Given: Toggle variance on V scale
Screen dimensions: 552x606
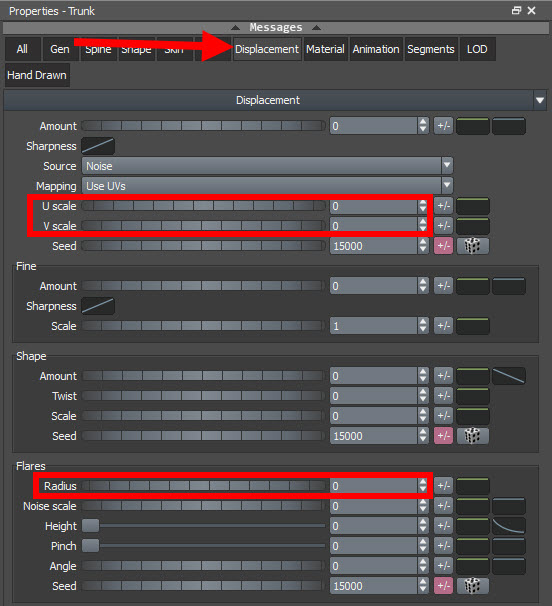Looking at the screenshot, I should (x=443, y=226).
